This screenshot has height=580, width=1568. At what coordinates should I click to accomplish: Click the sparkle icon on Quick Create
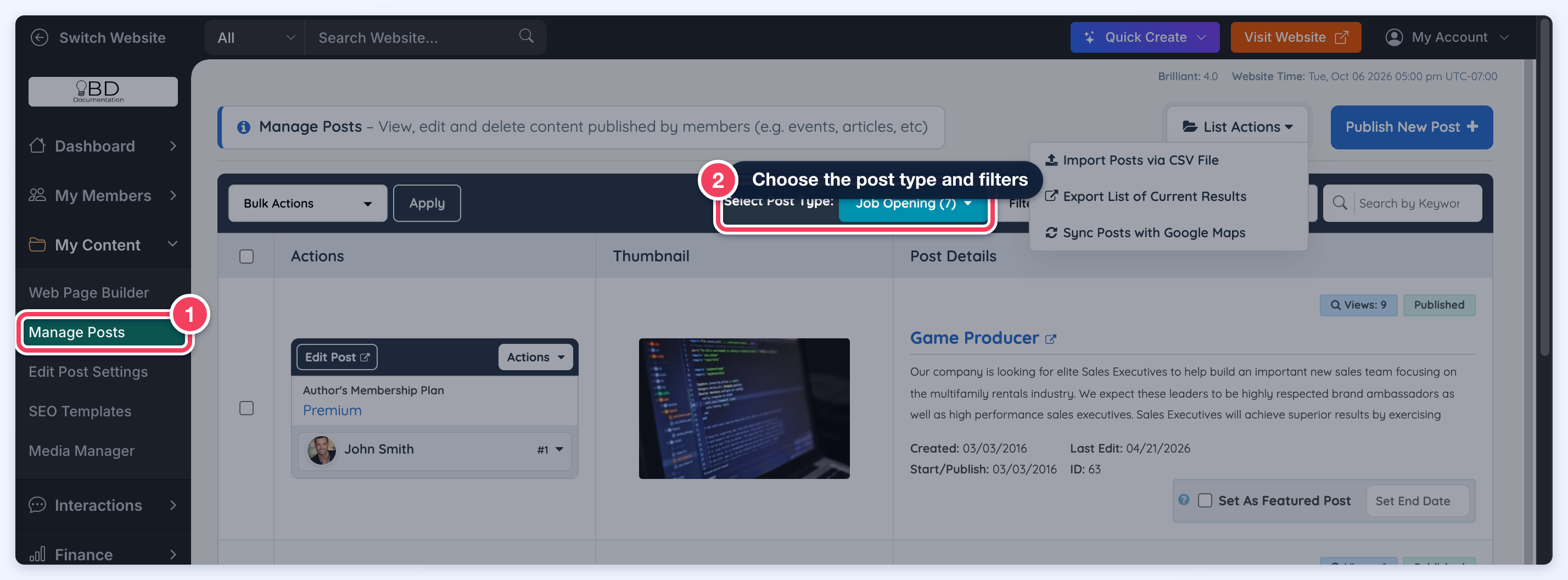tap(1090, 37)
